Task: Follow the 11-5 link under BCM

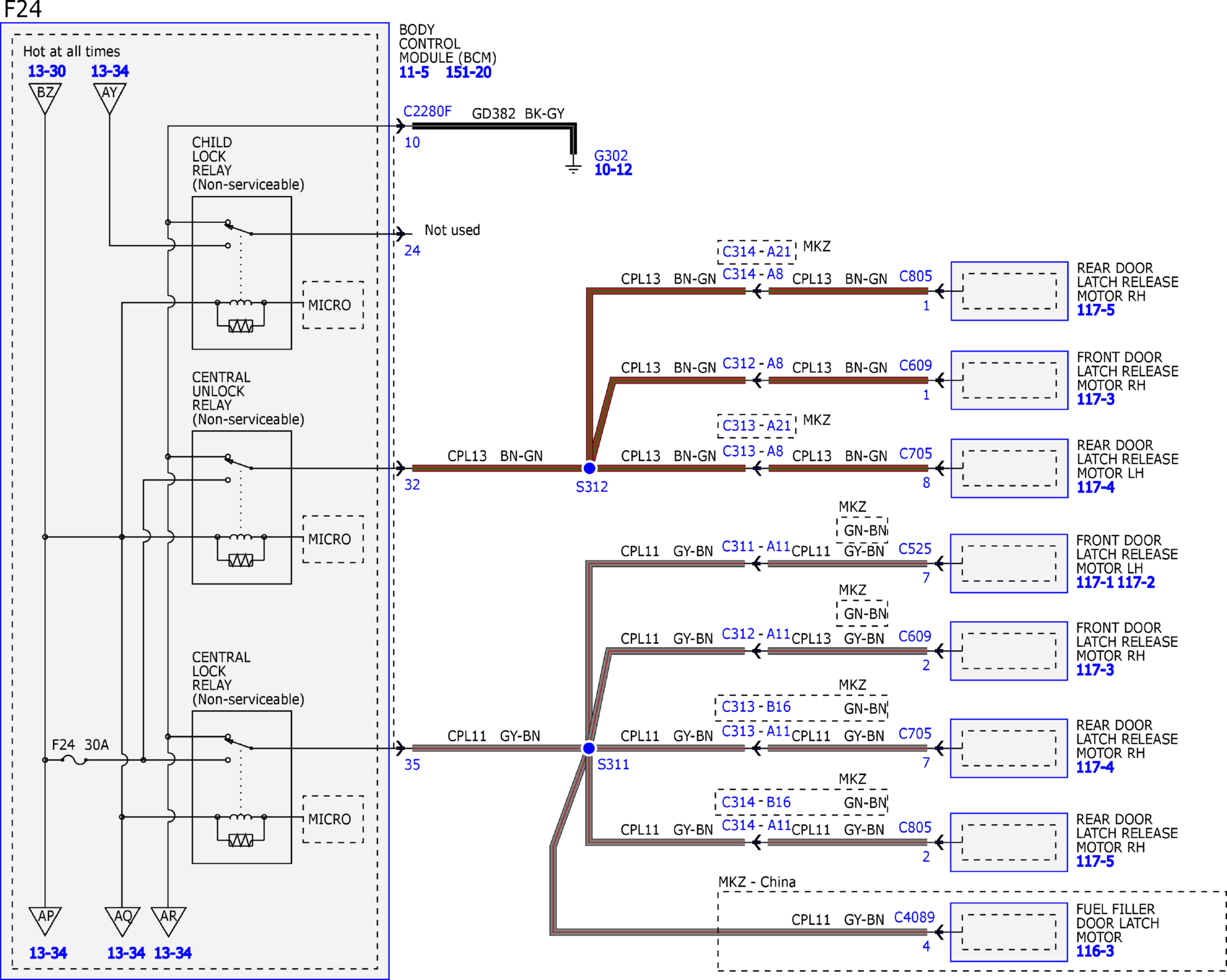Action: 414,73
